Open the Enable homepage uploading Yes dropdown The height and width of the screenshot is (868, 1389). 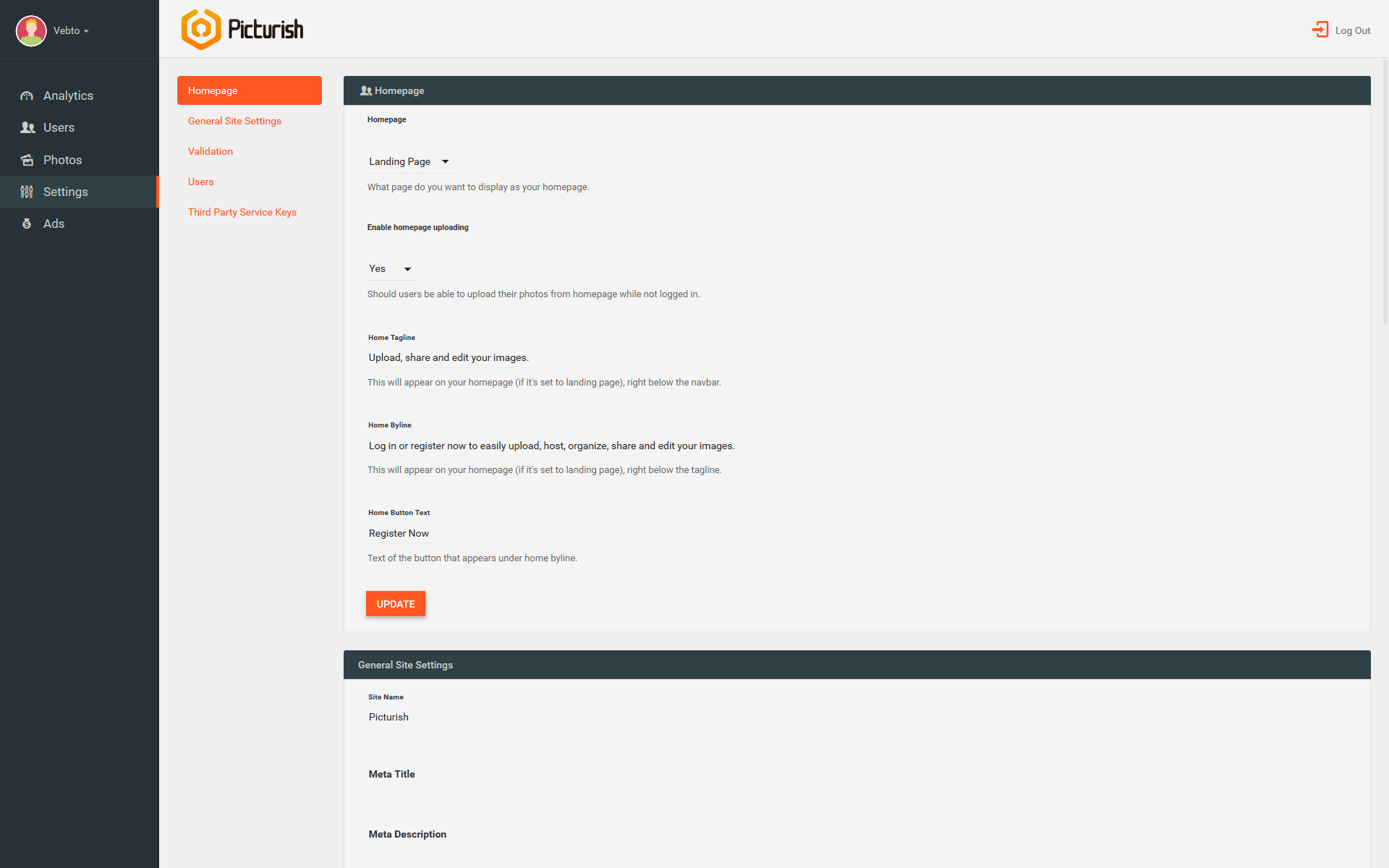[x=390, y=269]
